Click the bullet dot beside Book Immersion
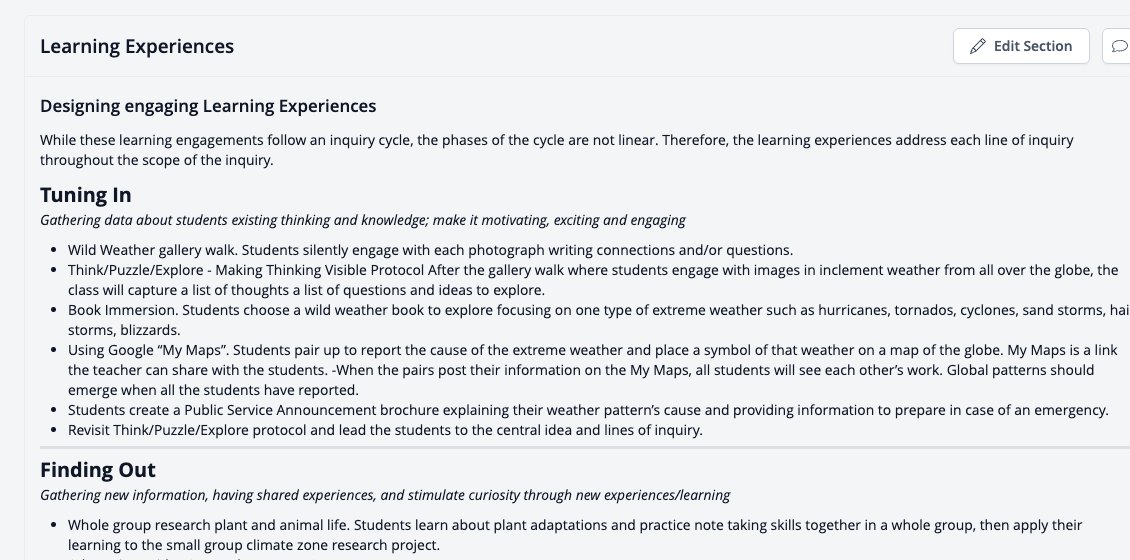Image resolution: width=1130 pixels, height=560 pixels. click(x=54, y=311)
